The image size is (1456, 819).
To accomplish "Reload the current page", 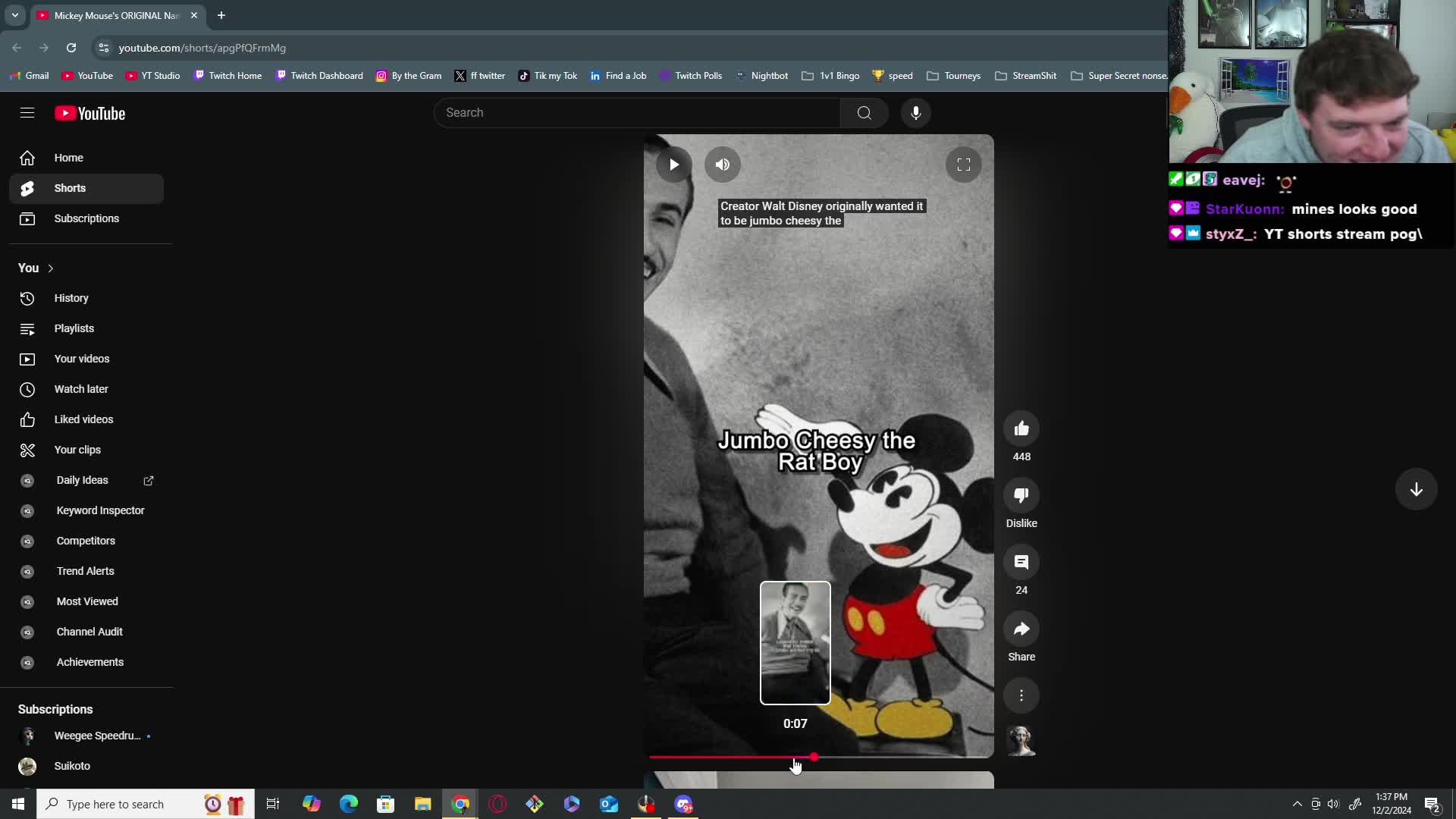I will coord(71,48).
